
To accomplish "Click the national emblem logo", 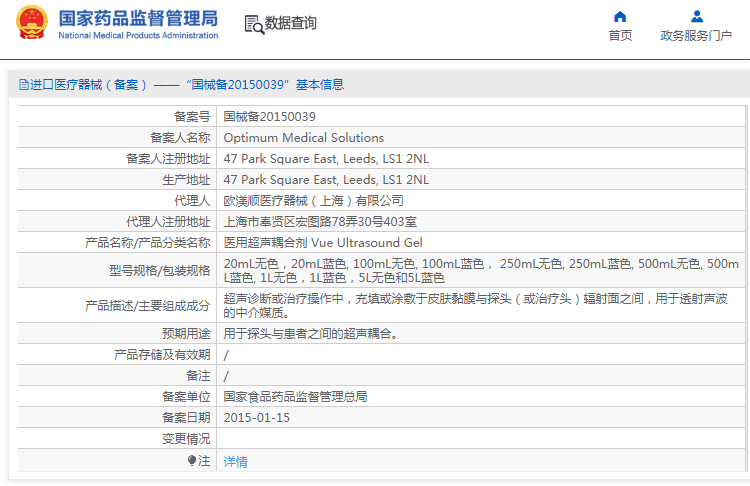I will point(32,22).
